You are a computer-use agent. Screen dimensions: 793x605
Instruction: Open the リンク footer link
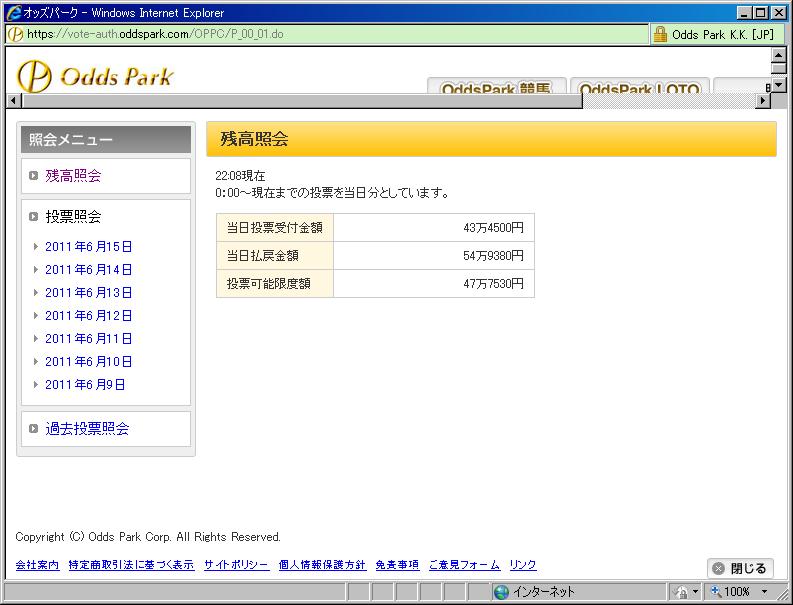tap(523, 565)
